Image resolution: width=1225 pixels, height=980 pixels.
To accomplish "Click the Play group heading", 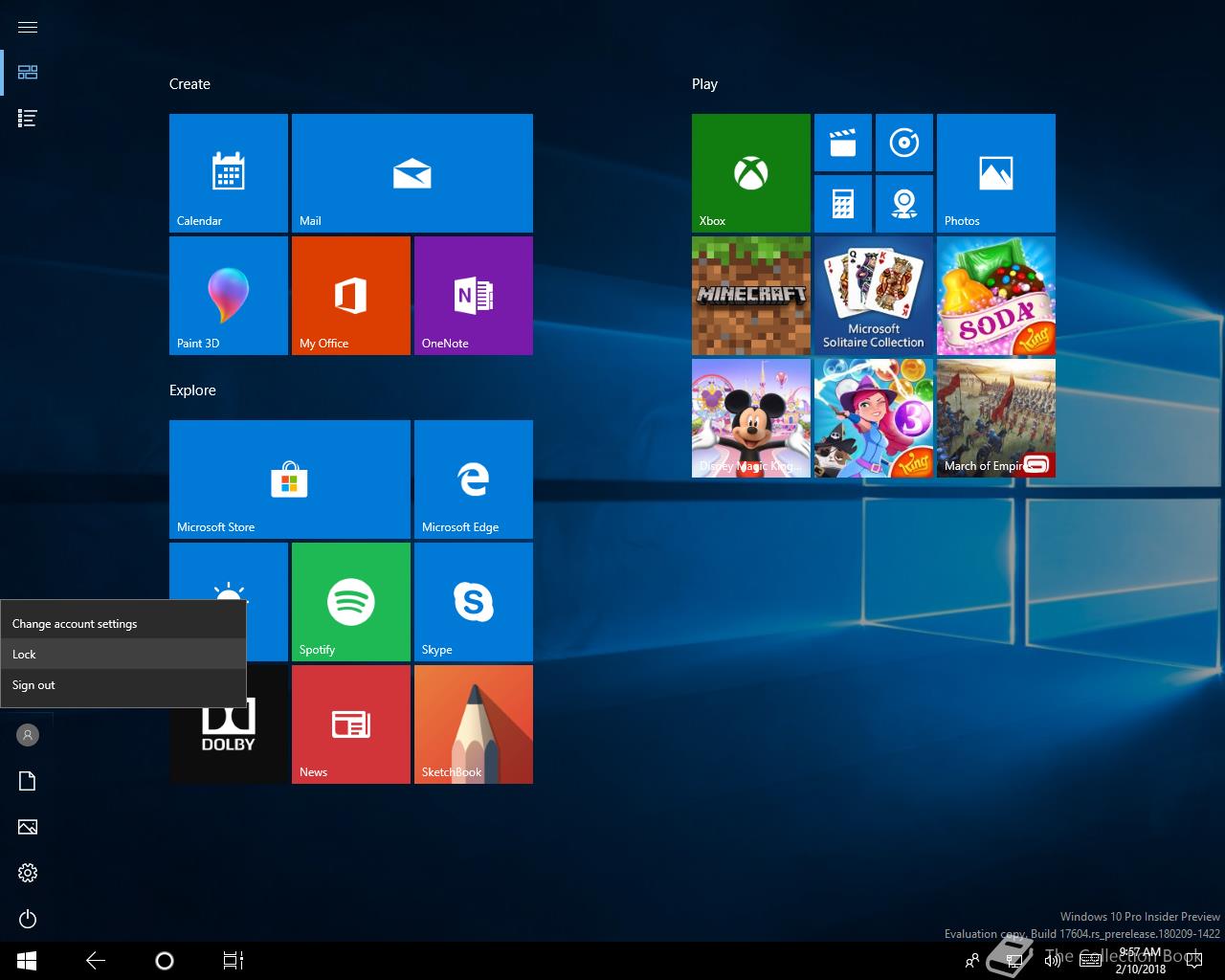I will point(704,84).
